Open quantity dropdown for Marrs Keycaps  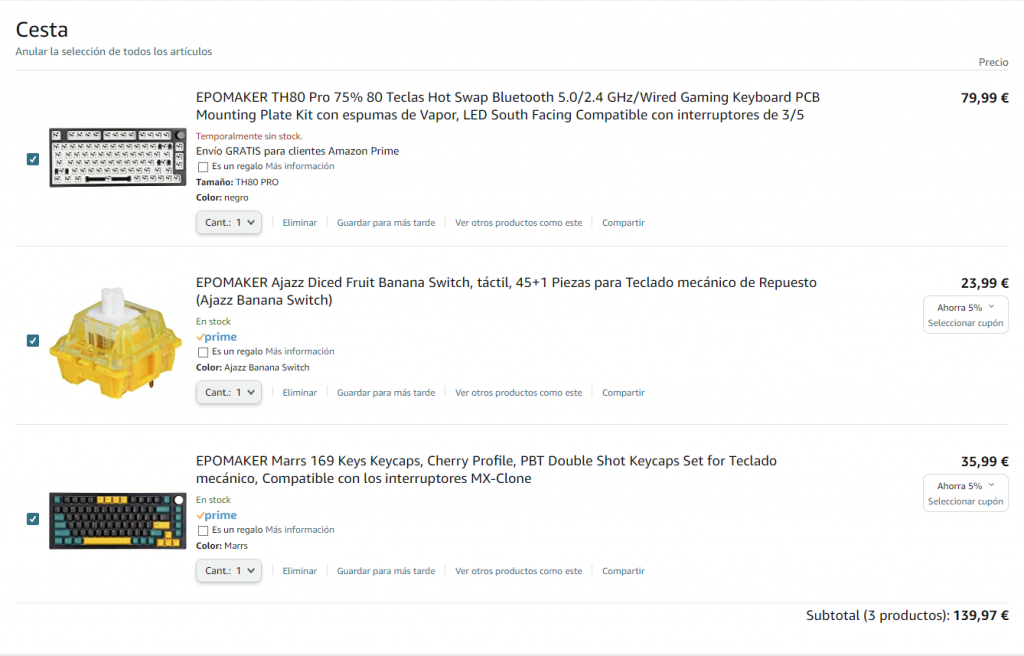(x=229, y=571)
